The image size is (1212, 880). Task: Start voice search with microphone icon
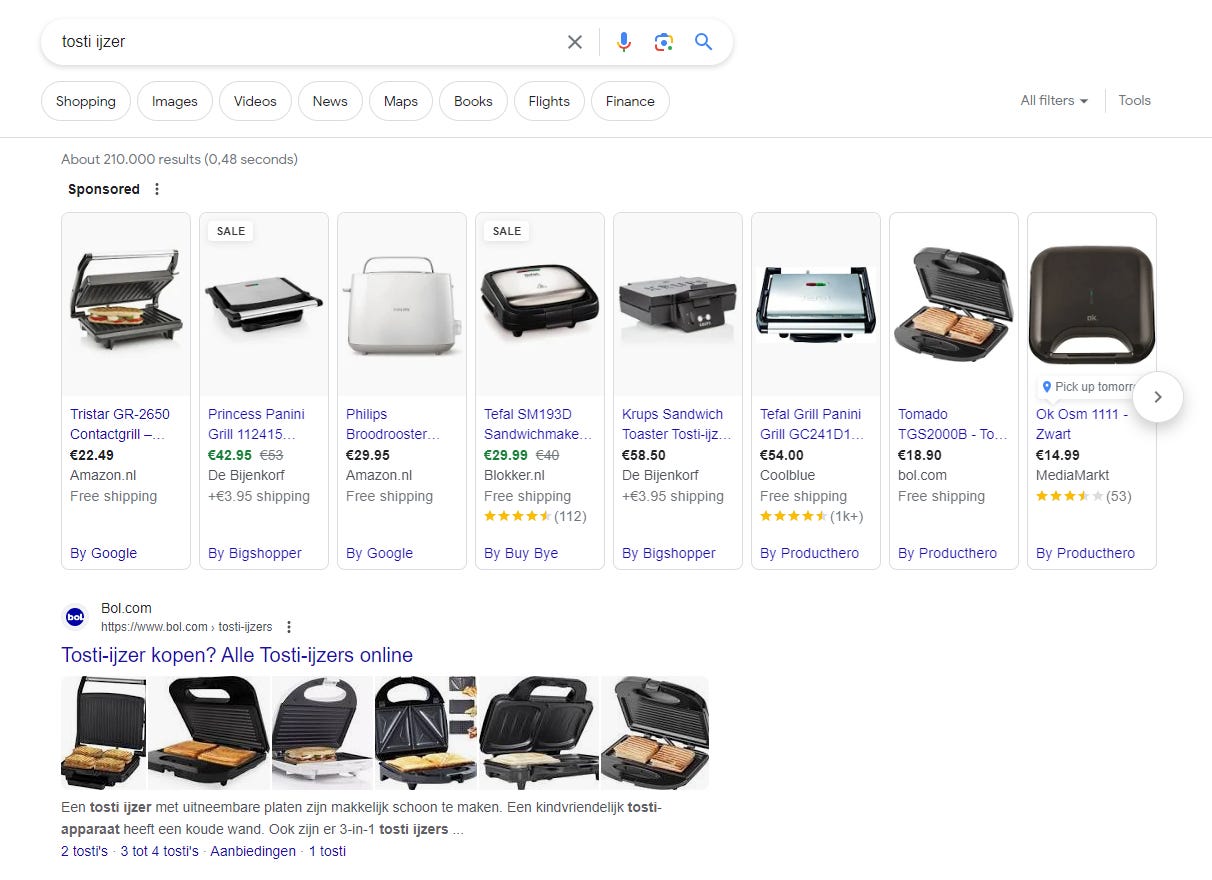(624, 42)
